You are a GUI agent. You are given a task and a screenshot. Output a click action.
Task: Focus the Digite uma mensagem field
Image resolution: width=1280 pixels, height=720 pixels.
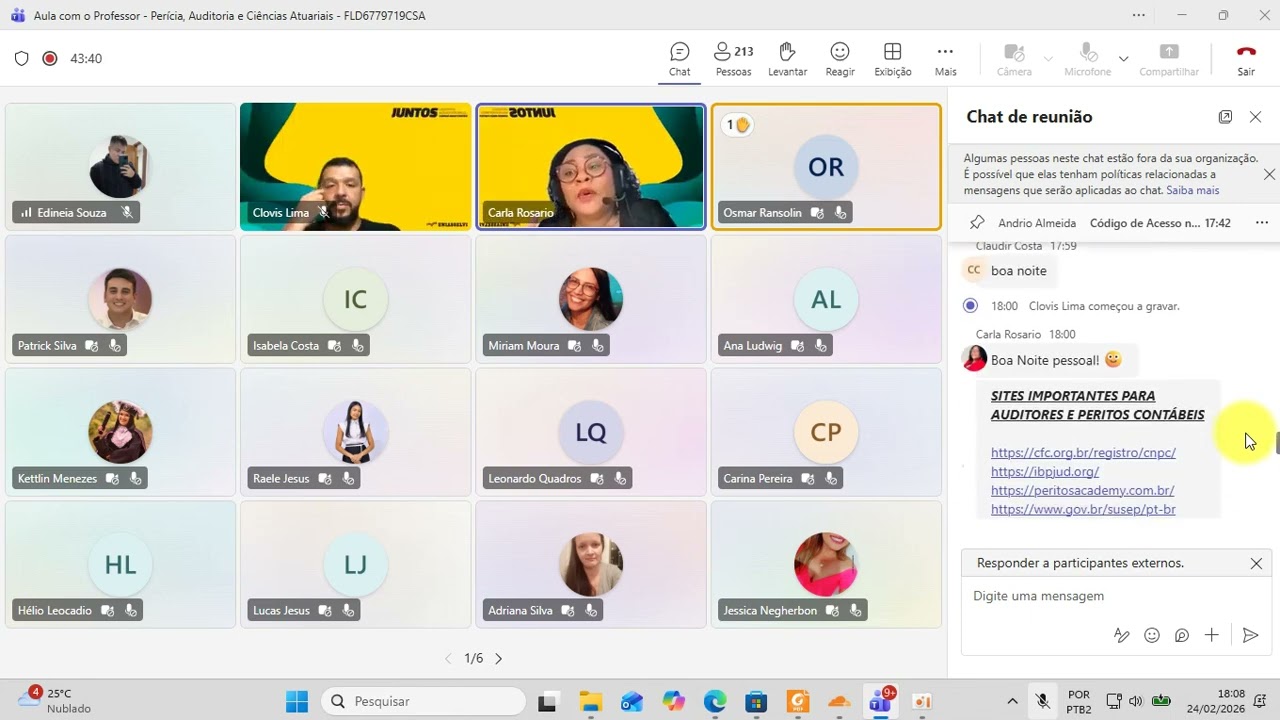(x=1116, y=596)
